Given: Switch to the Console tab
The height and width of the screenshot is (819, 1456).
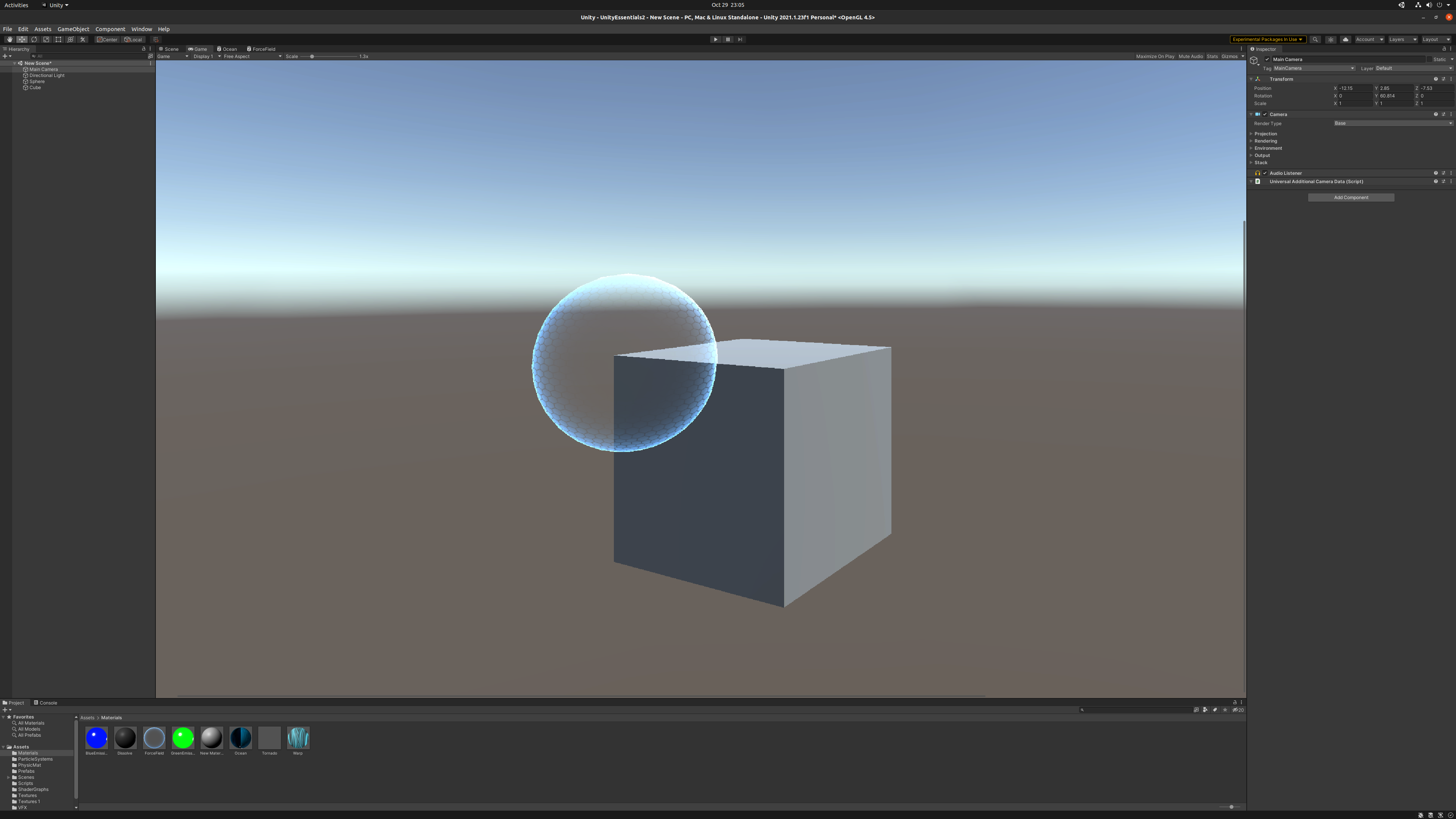Looking at the screenshot, I should (x=45, y=703).
